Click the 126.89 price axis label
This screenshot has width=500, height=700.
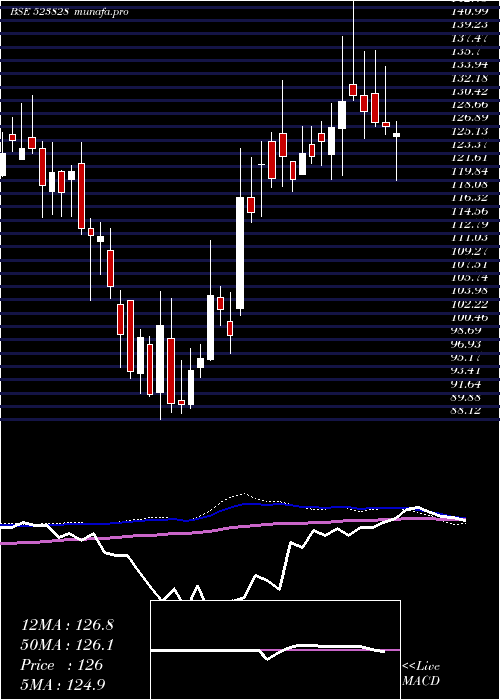point(468,118)
